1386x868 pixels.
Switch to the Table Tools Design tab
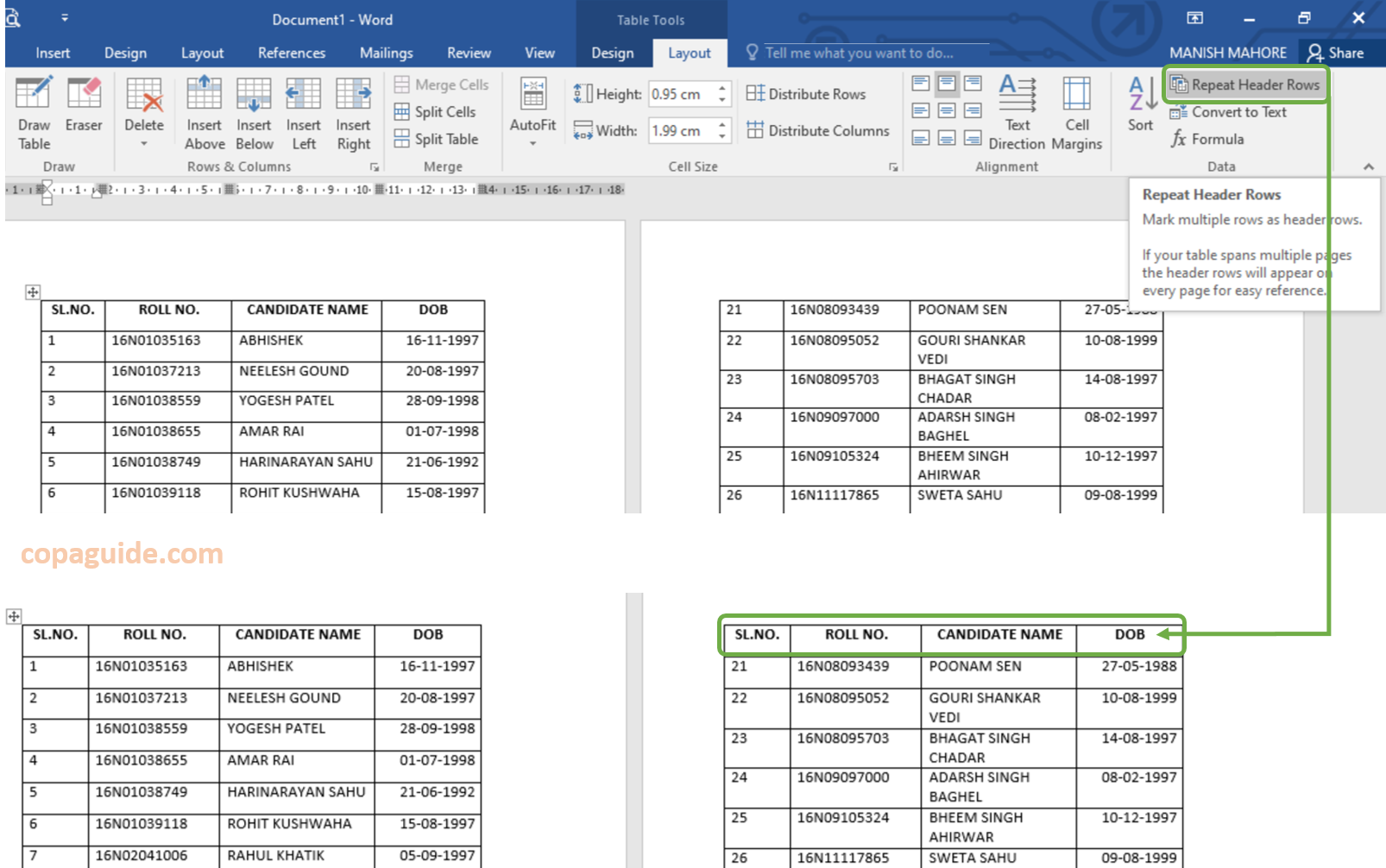(612, 53)
